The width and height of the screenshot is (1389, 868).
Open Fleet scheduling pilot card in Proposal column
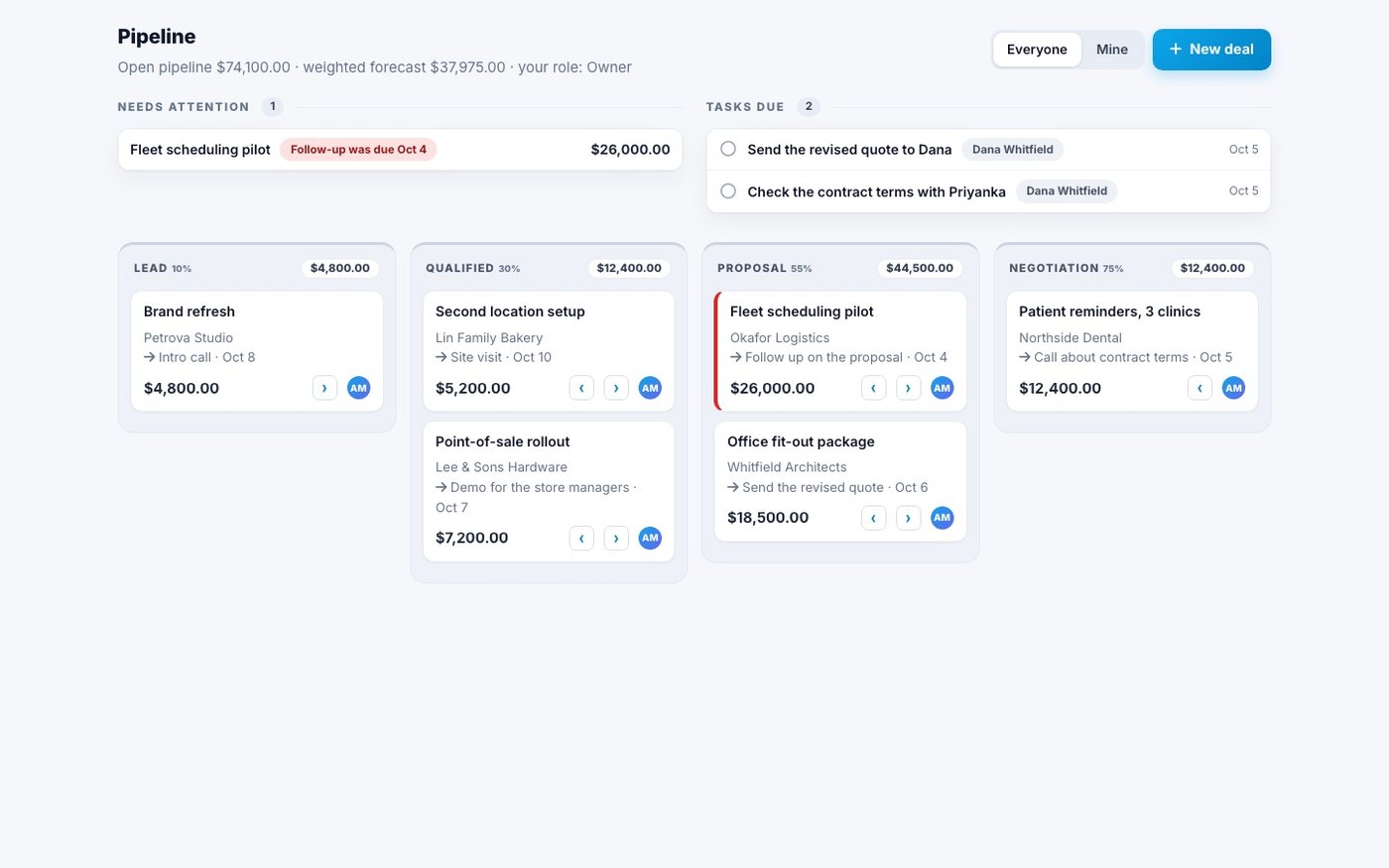[840, 351]
